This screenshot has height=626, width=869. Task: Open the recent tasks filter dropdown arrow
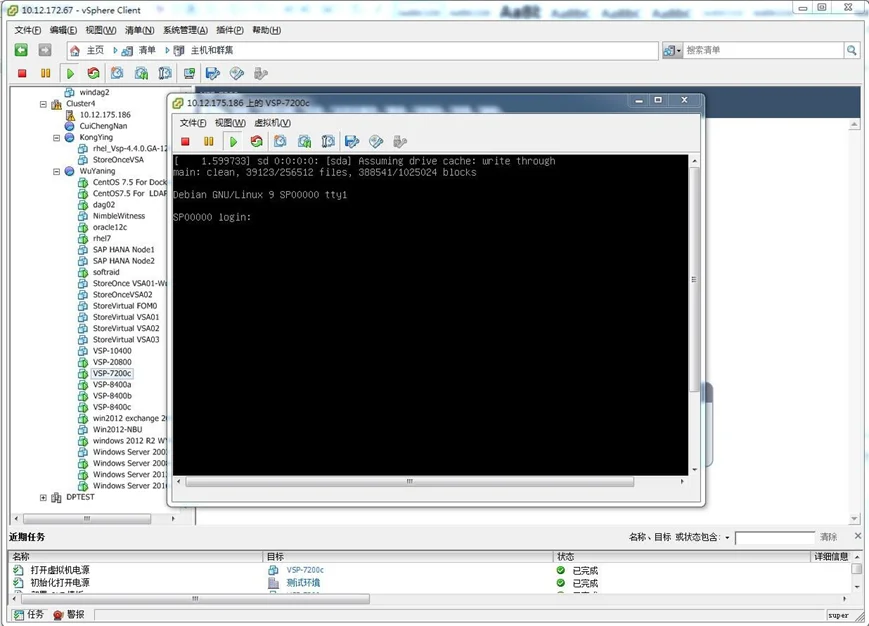coord(727,537)
